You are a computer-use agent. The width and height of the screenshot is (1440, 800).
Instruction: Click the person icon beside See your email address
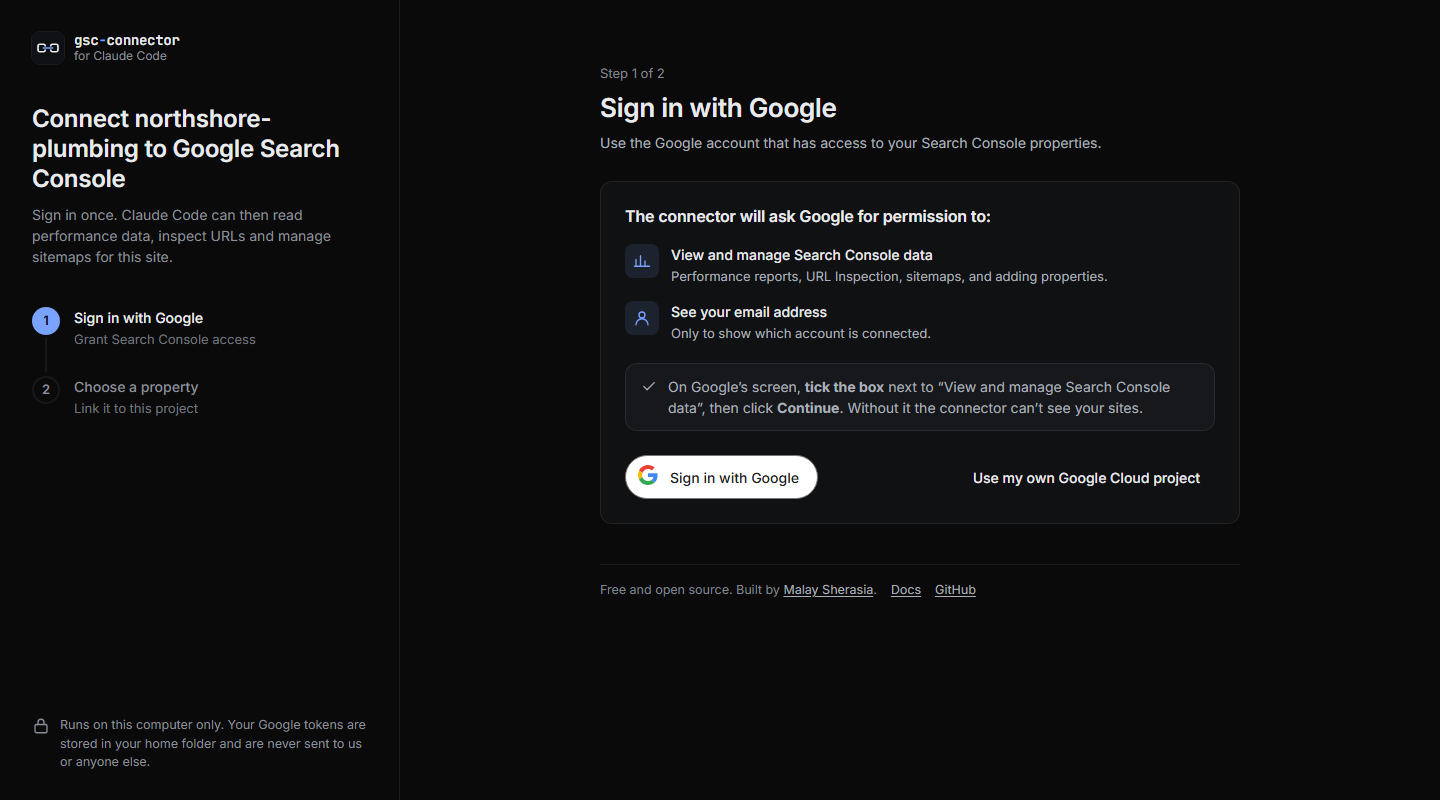642,318
